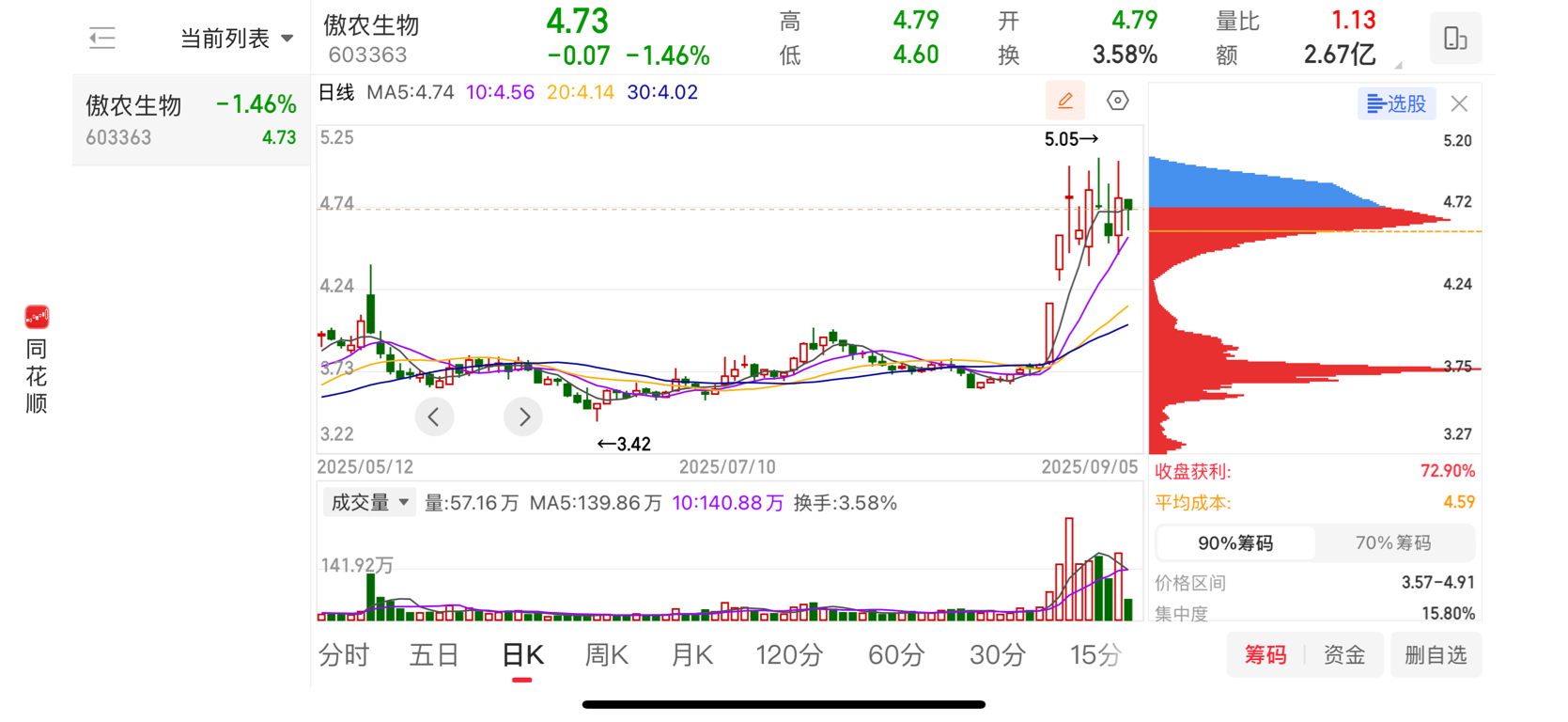Toggle portrait/landscape layout icon

(x=1455, y=39)
